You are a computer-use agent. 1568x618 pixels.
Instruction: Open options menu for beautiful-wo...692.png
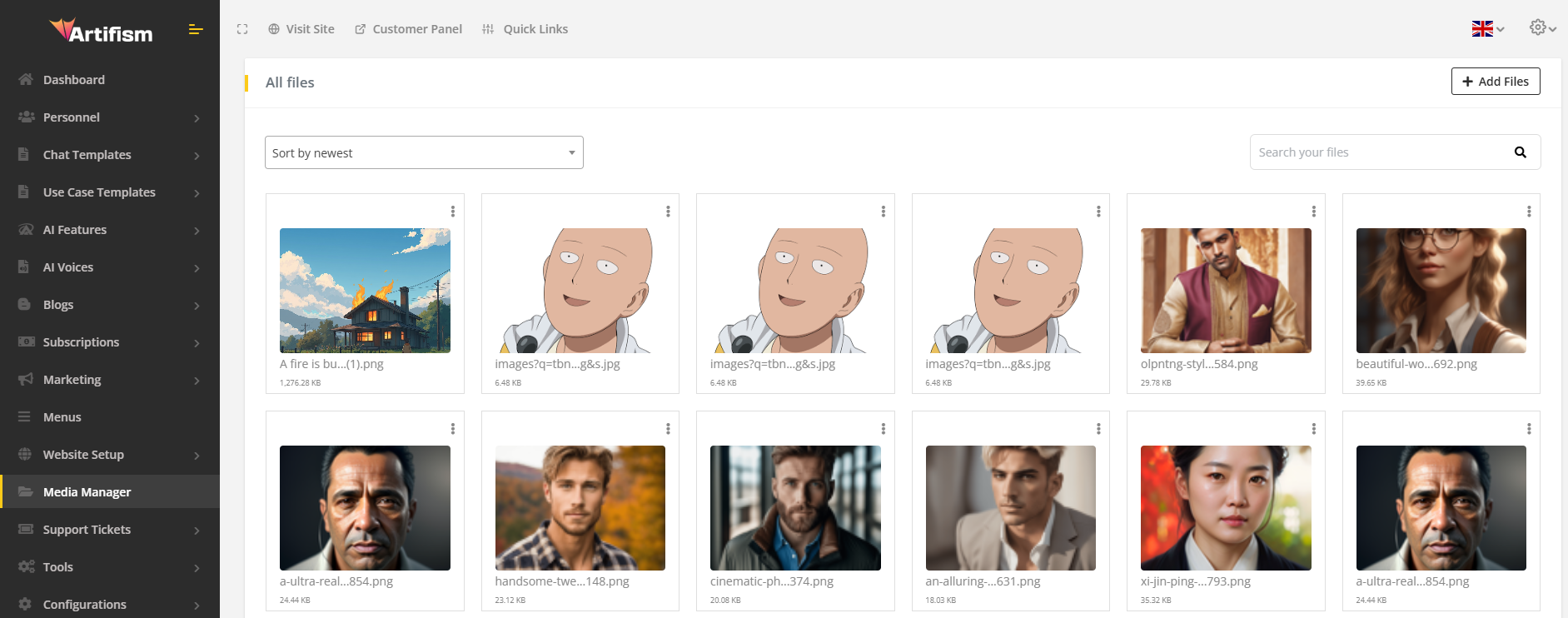(x=1528, y=212)
